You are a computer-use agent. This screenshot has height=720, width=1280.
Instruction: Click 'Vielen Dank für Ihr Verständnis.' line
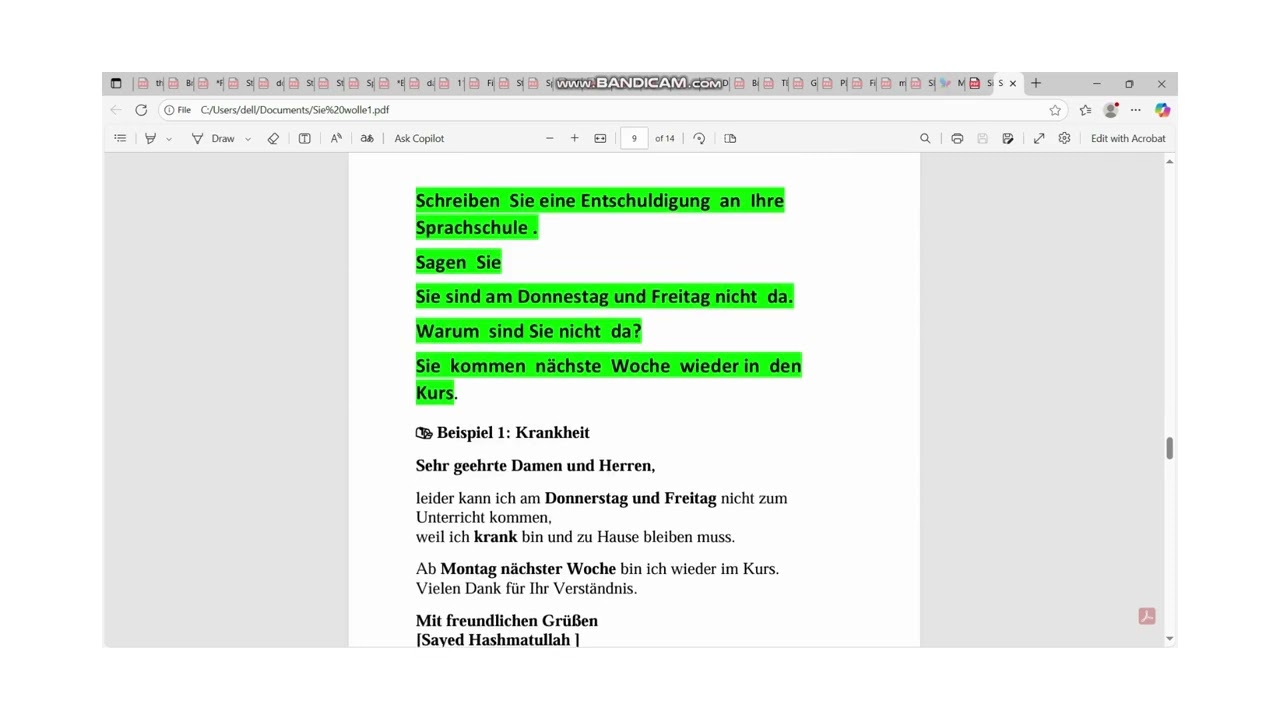526,588
